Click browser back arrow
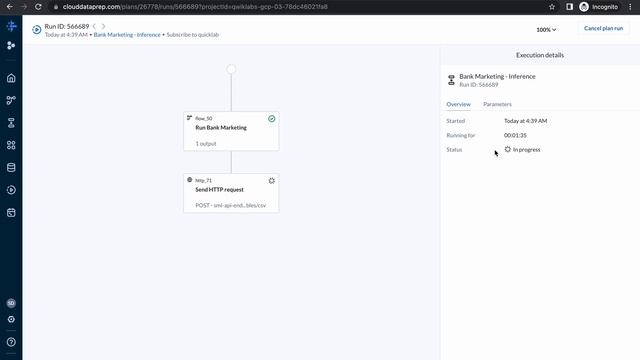 pos(10,7)
